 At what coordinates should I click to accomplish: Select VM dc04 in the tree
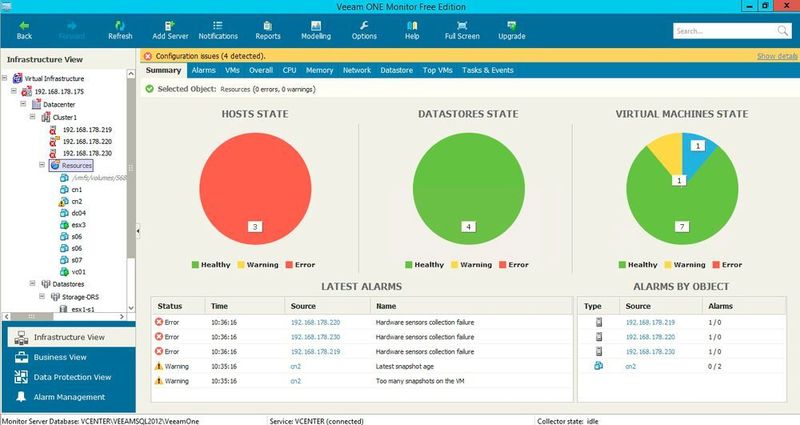pos(78,213)
